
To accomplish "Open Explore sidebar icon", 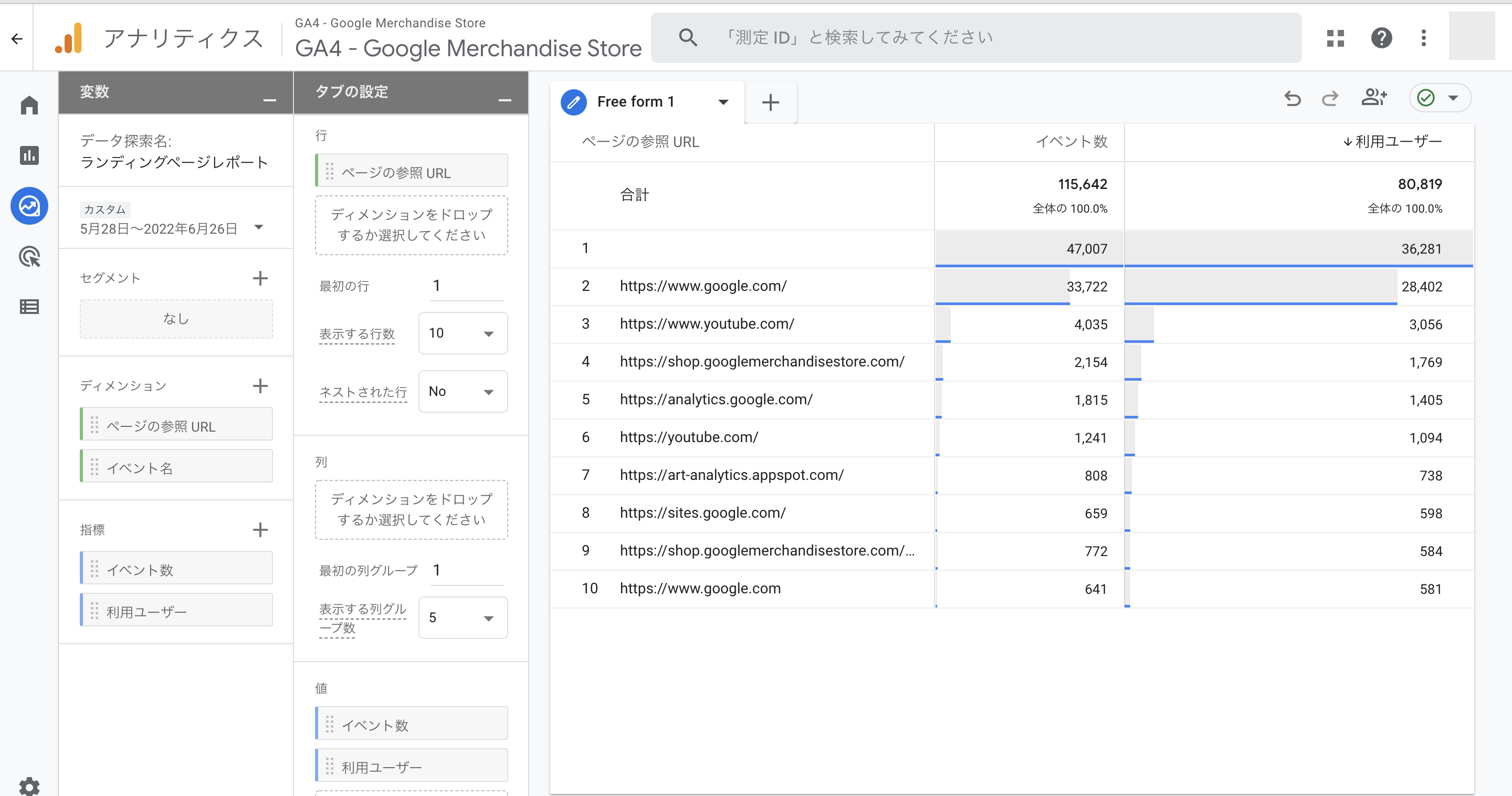I will [x=29, y=206].
